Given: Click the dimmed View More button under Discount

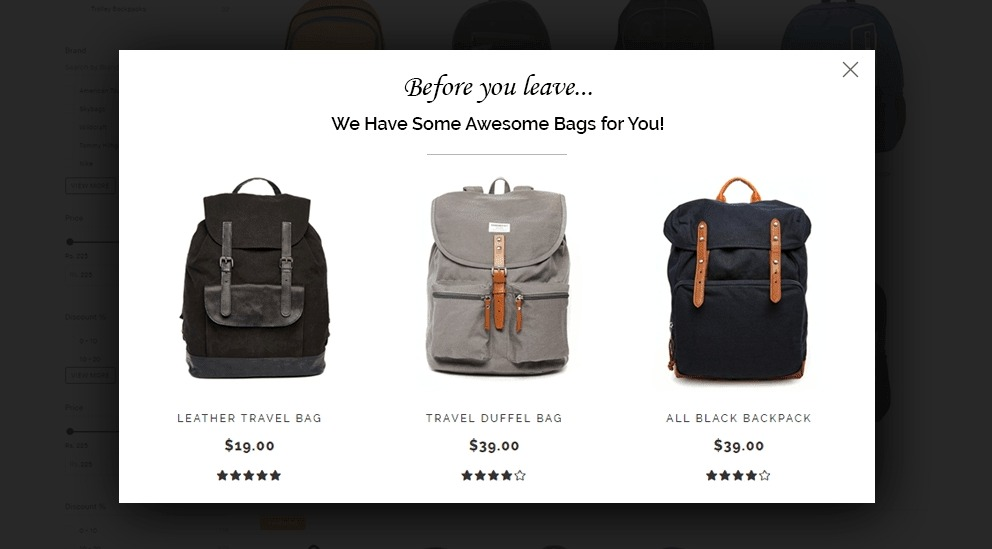Looking at the screenshot, I should coord(90,375).
